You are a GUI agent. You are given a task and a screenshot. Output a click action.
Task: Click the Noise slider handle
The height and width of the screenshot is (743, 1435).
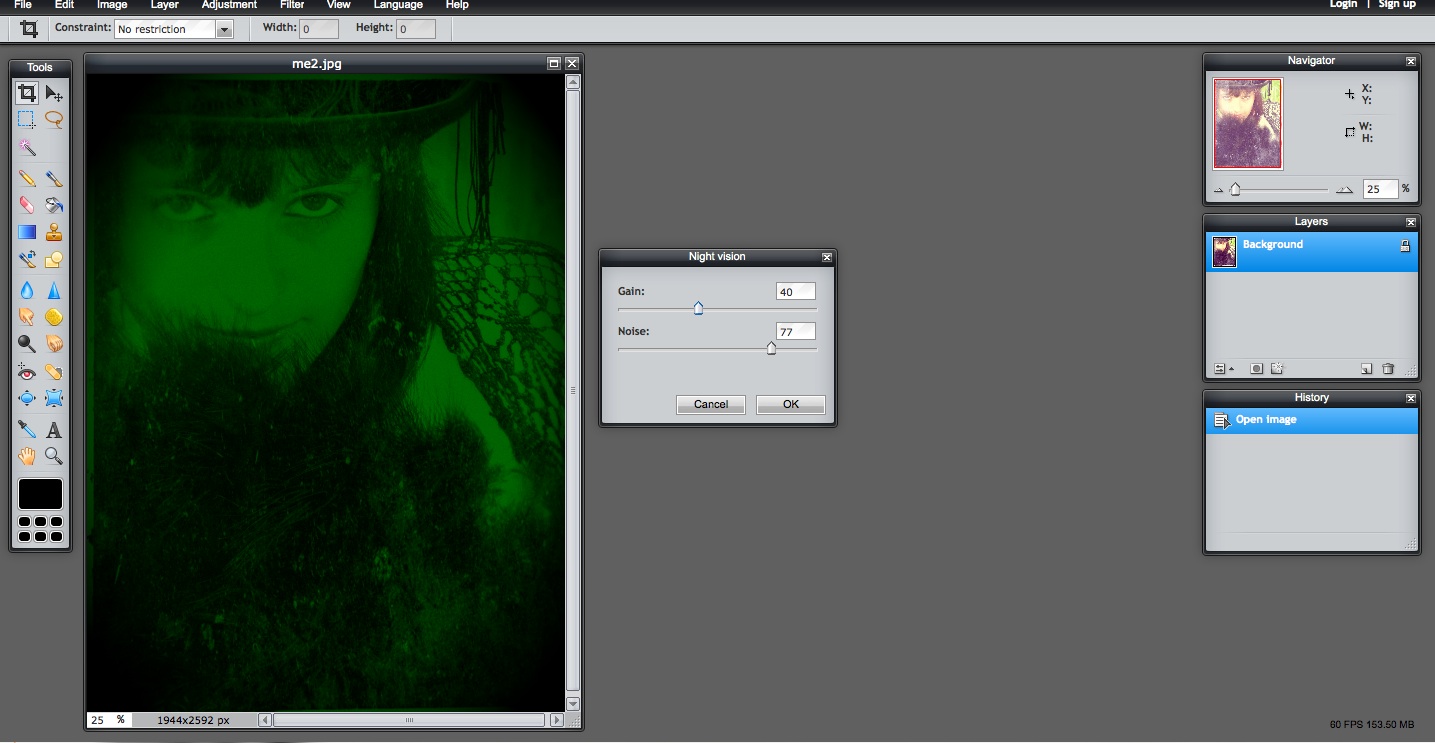click(x=771, y=348)
